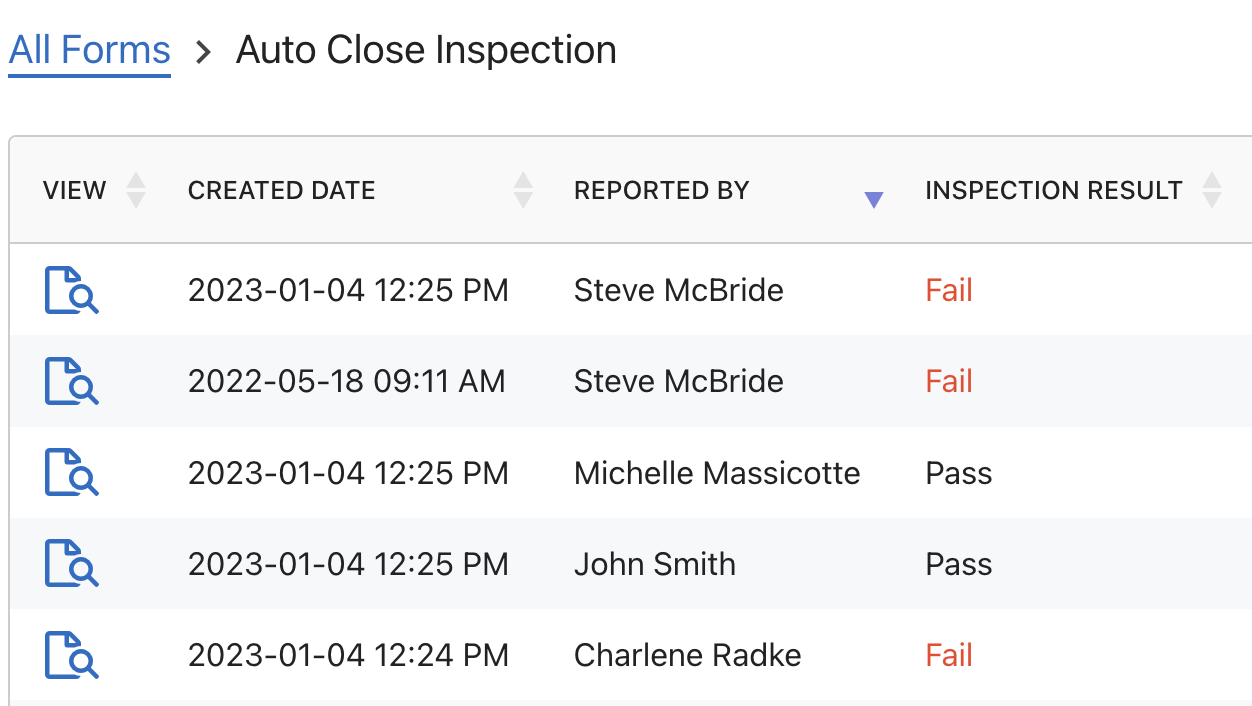Click the Auto Close Inspection breadcrumb title
This screenshot has width=1252, height=706.
(426, 50)
